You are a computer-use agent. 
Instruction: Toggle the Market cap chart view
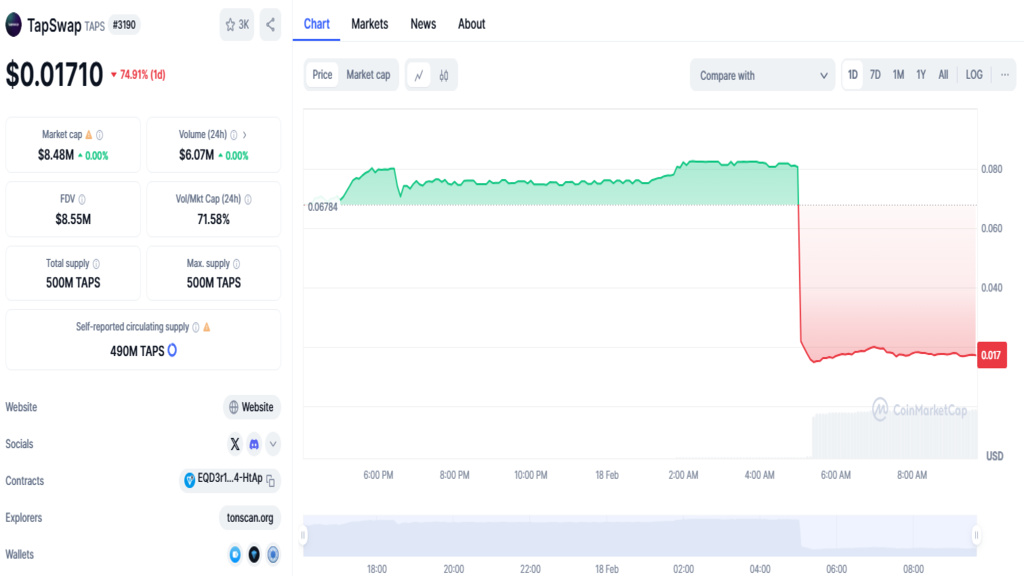pyautogui.click(x=368, y=75)
